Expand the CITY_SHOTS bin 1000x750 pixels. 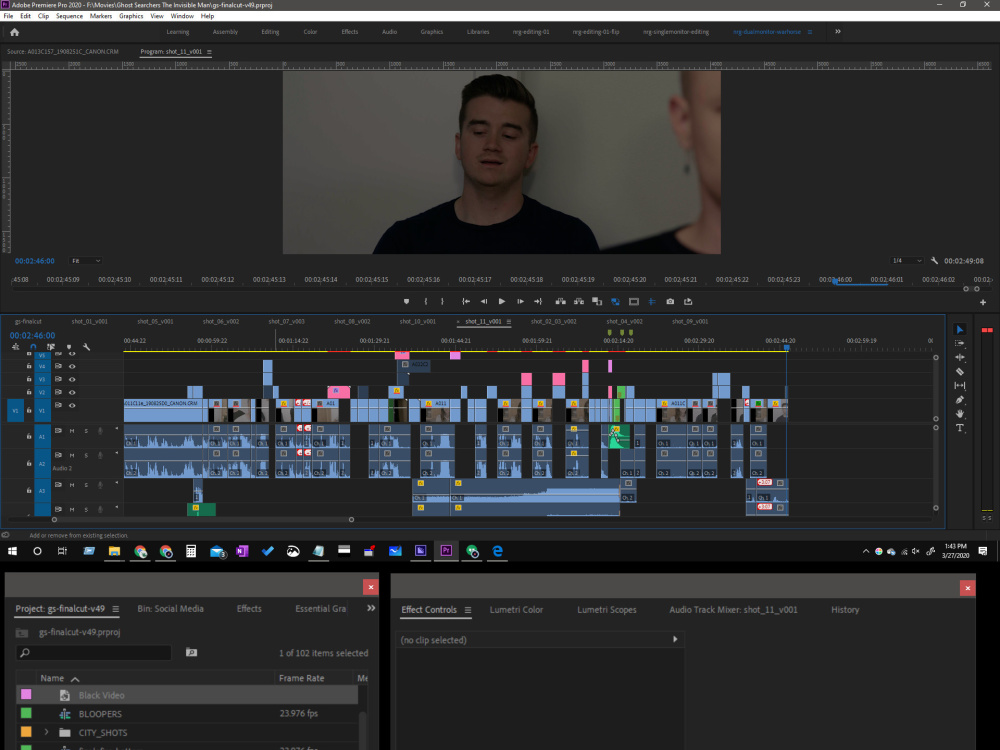click(x=46, y=732)
